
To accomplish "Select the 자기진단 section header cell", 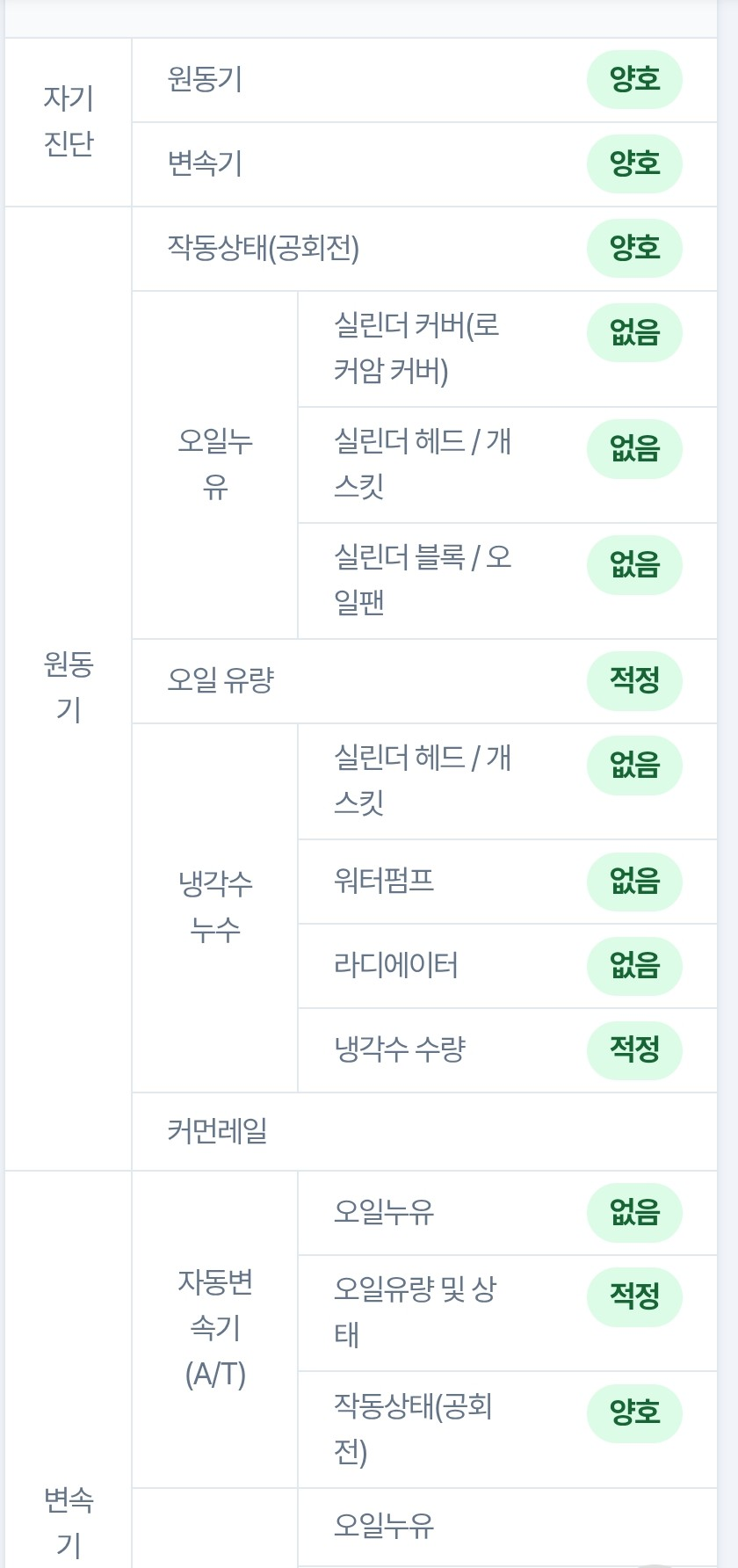I will click(69, 122).
